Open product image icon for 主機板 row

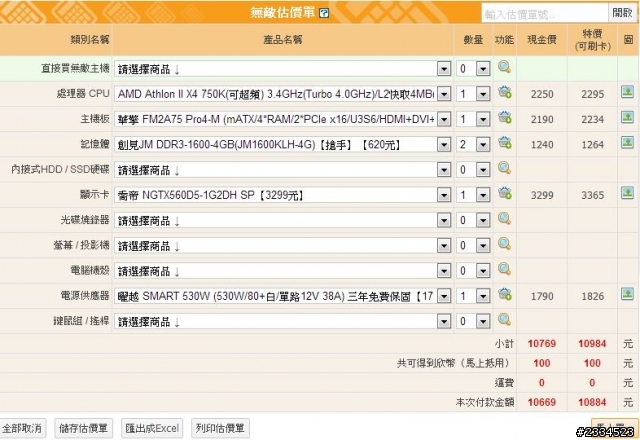tap(627, 118)
